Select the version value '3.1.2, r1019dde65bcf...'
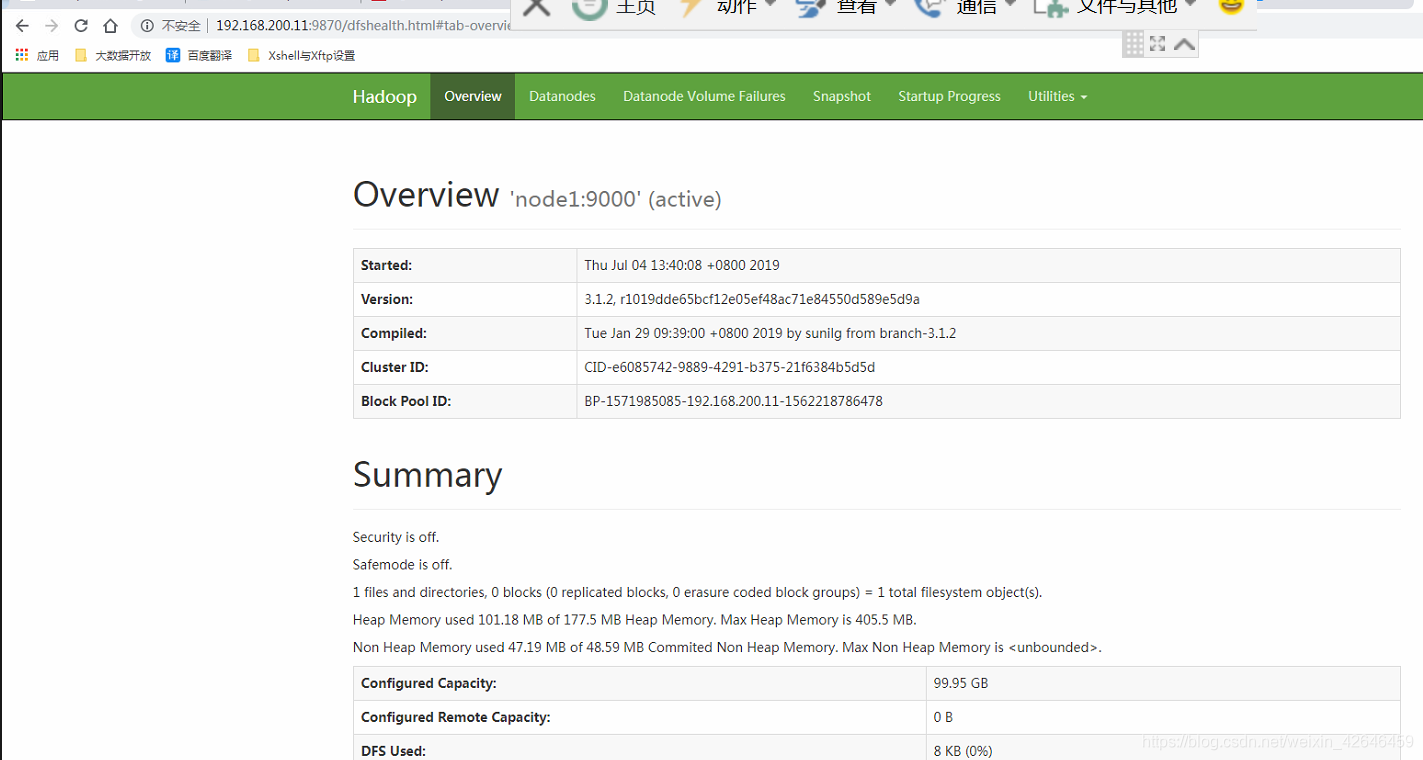1423x760 pixels. [x=752, y=300]
